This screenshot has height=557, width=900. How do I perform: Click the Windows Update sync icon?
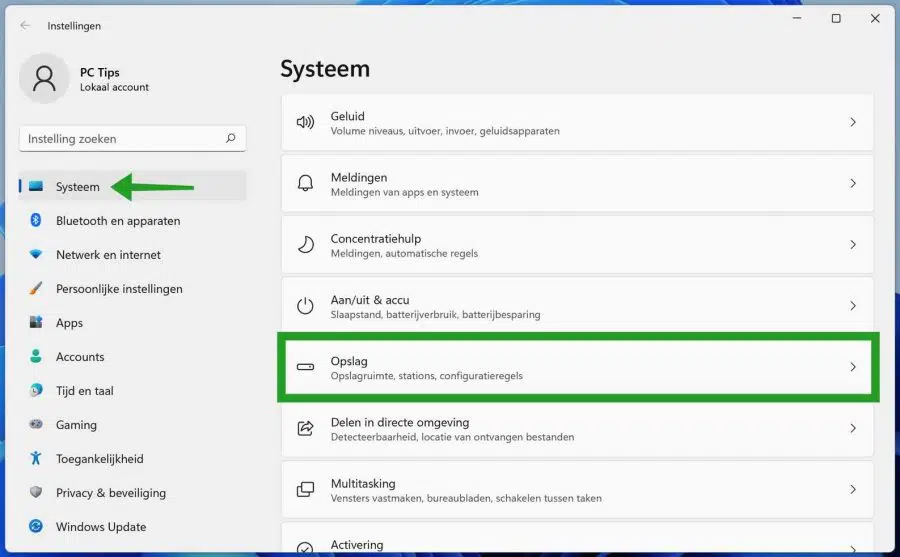coord(36,526)
